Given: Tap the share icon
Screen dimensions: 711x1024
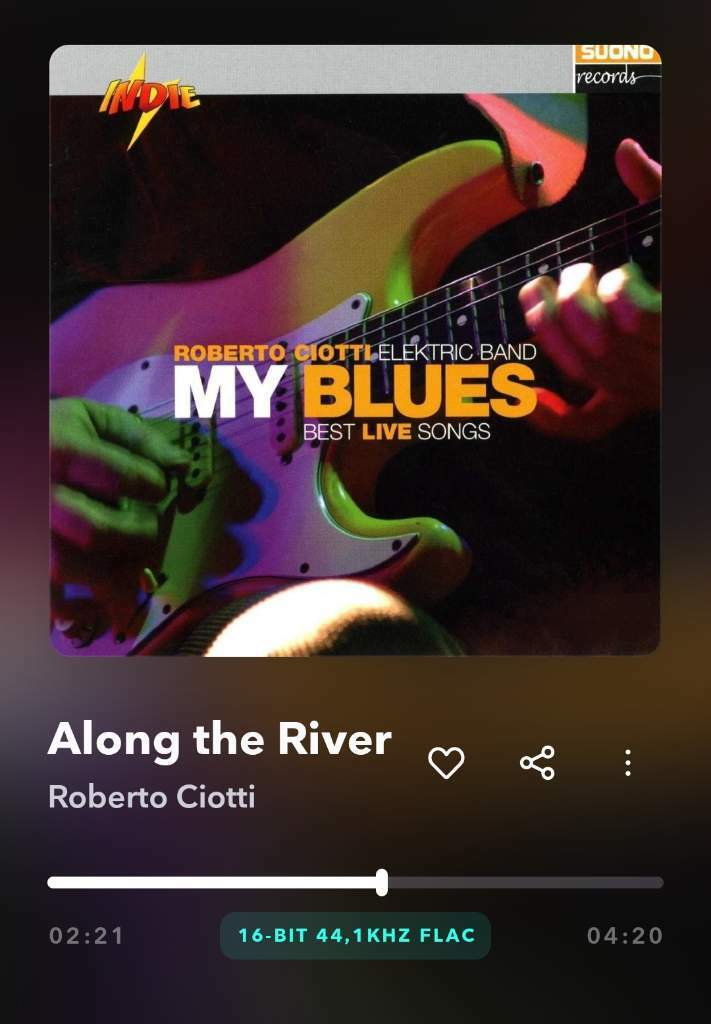Looking at the screenshot, I should point(537,762).
